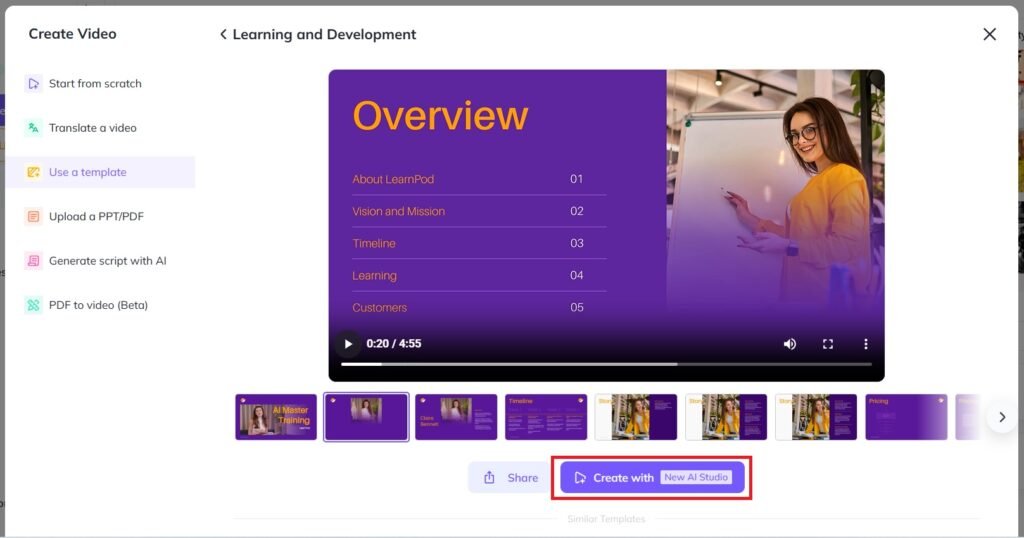Image resolution: width=1024 pixels, height=538 pixels.
Task: Open Generate script with AI
Action: pos(100,261)
